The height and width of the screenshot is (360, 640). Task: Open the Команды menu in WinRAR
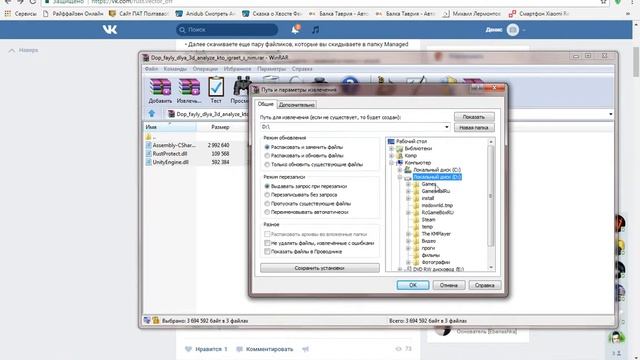click(x=175, y=69)
